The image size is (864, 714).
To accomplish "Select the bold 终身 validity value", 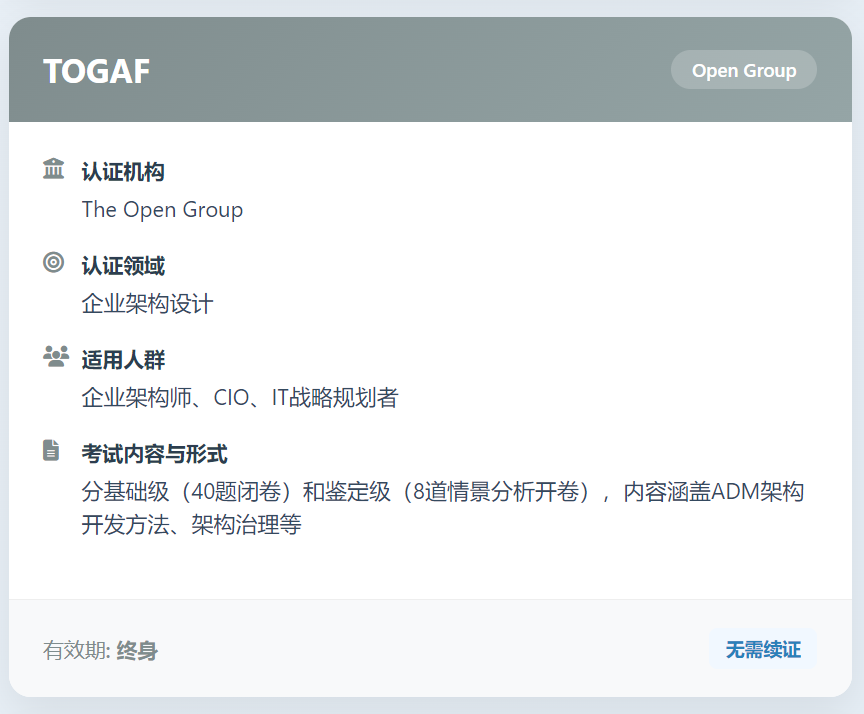I will click(137, 651).
